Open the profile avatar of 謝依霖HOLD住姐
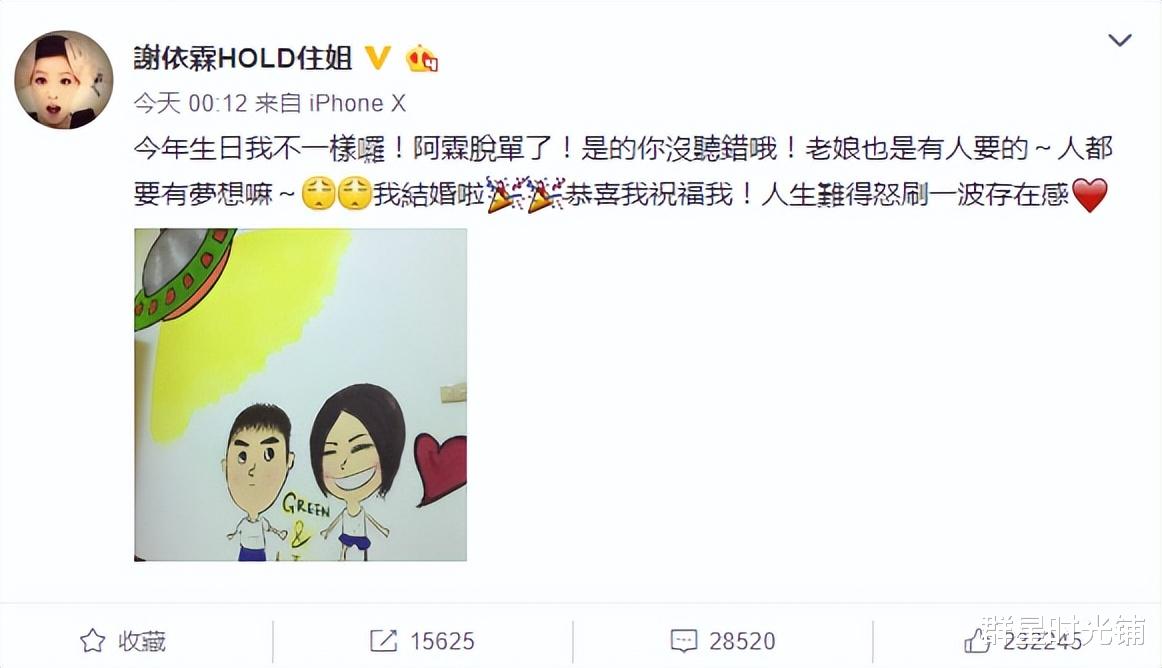This screenshot has height=668, width=1162. coord(64,80)
